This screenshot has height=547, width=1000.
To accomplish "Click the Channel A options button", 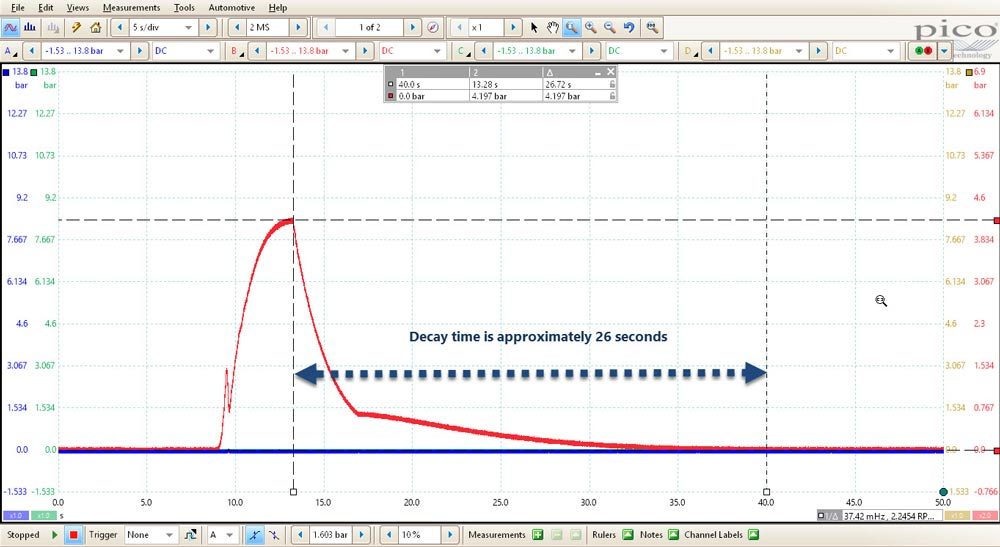I will pos(10,51).
